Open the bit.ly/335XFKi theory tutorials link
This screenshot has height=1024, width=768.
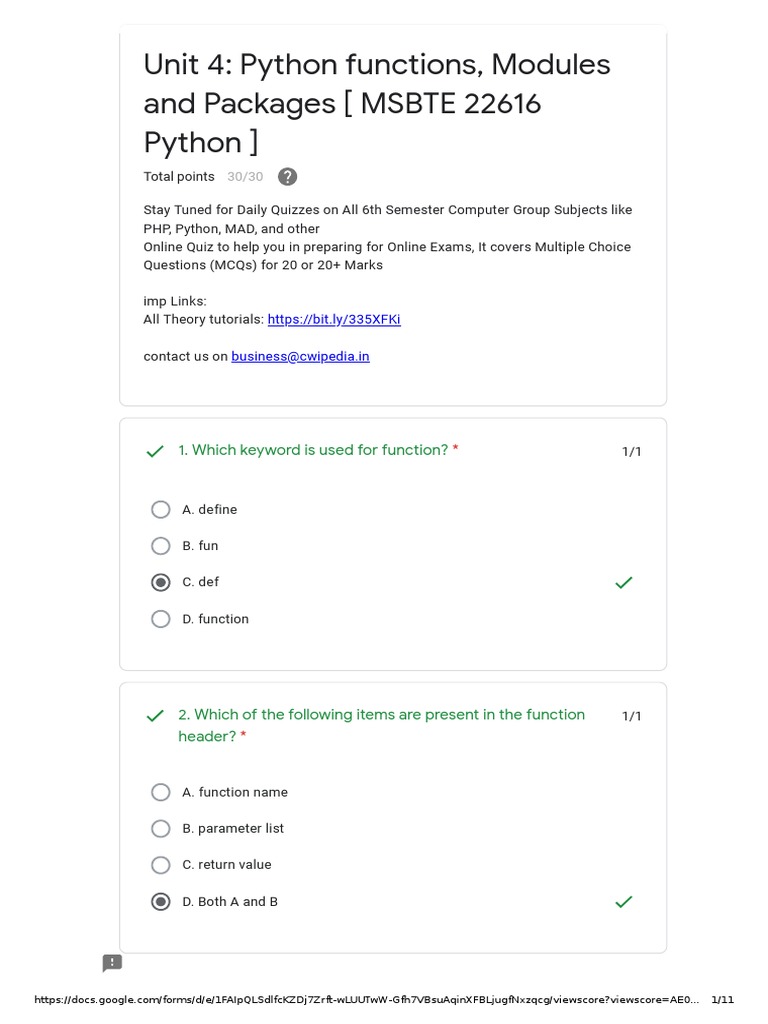tap(334, 320)
